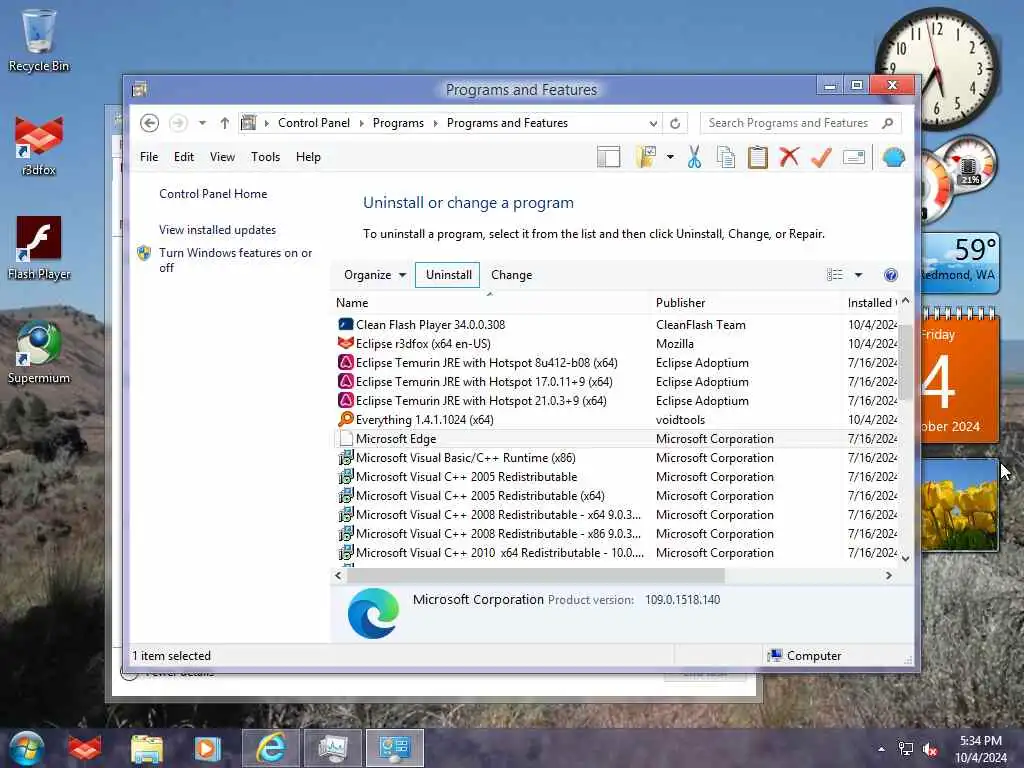Click the Copy toolbar icon

726,157
